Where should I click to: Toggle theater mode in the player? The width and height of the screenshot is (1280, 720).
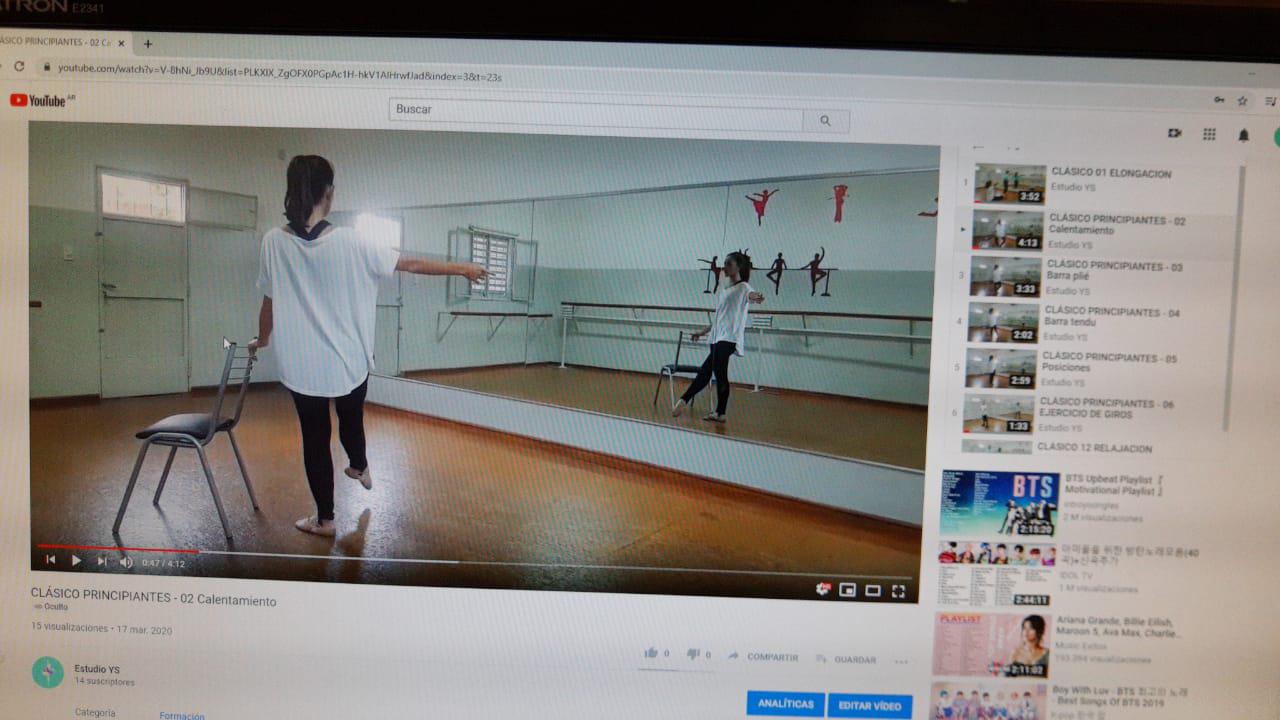tap(872, 590)
